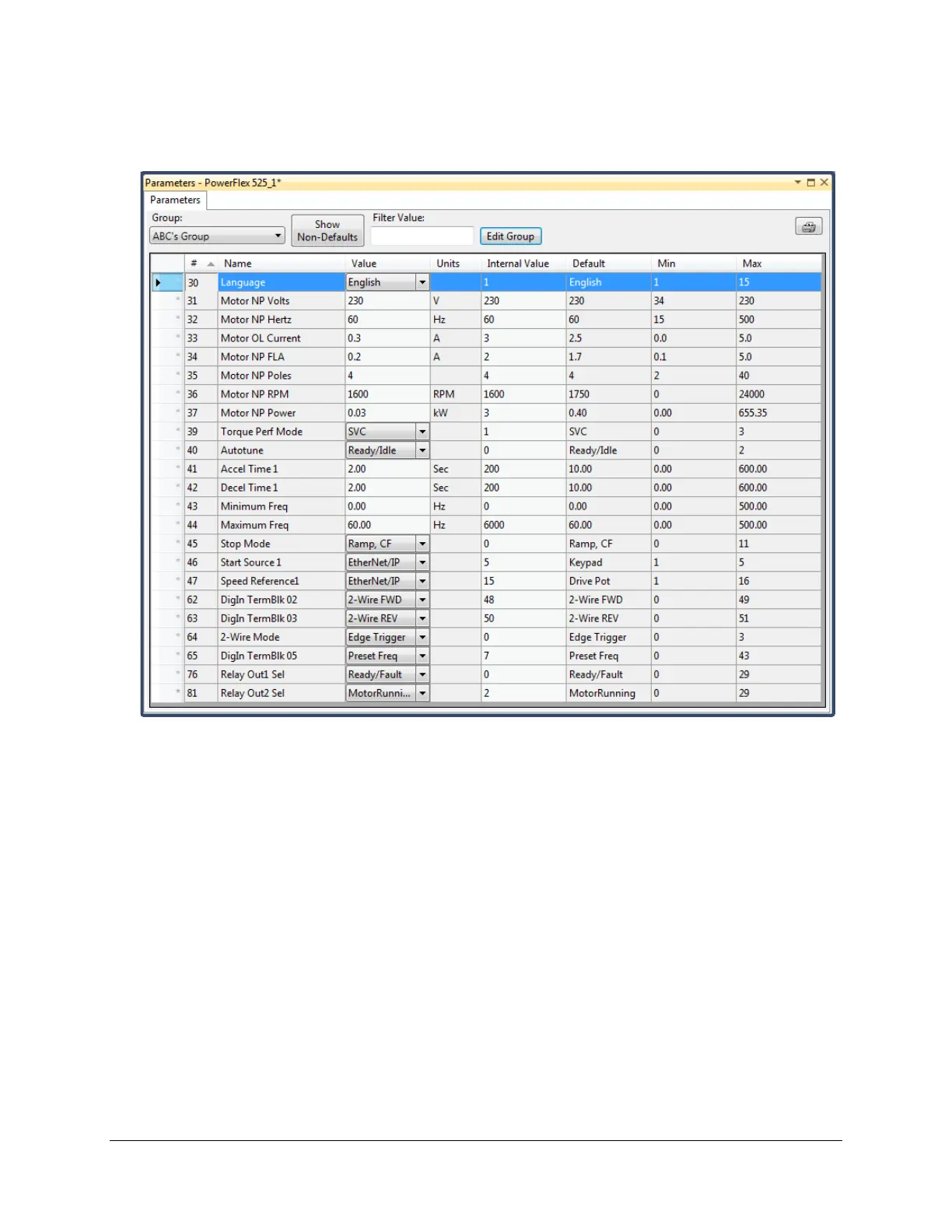Click Motor NP Poles value cell
Screen dimensions: 952x1232
click(387, 376)
